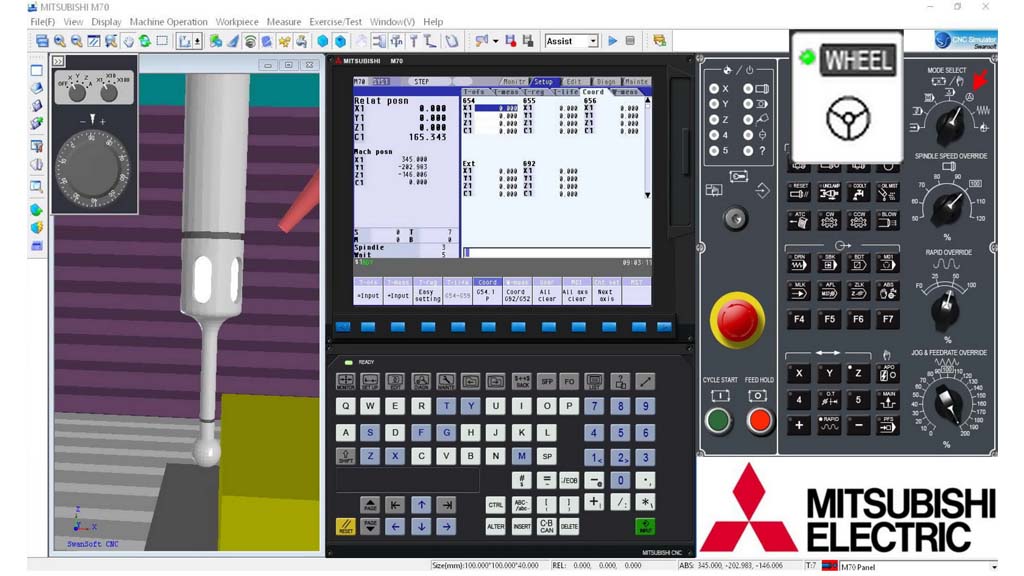Click the SET UP function key
The width and height of the screenshot is (1024, 576).
(x=370, y=381)
